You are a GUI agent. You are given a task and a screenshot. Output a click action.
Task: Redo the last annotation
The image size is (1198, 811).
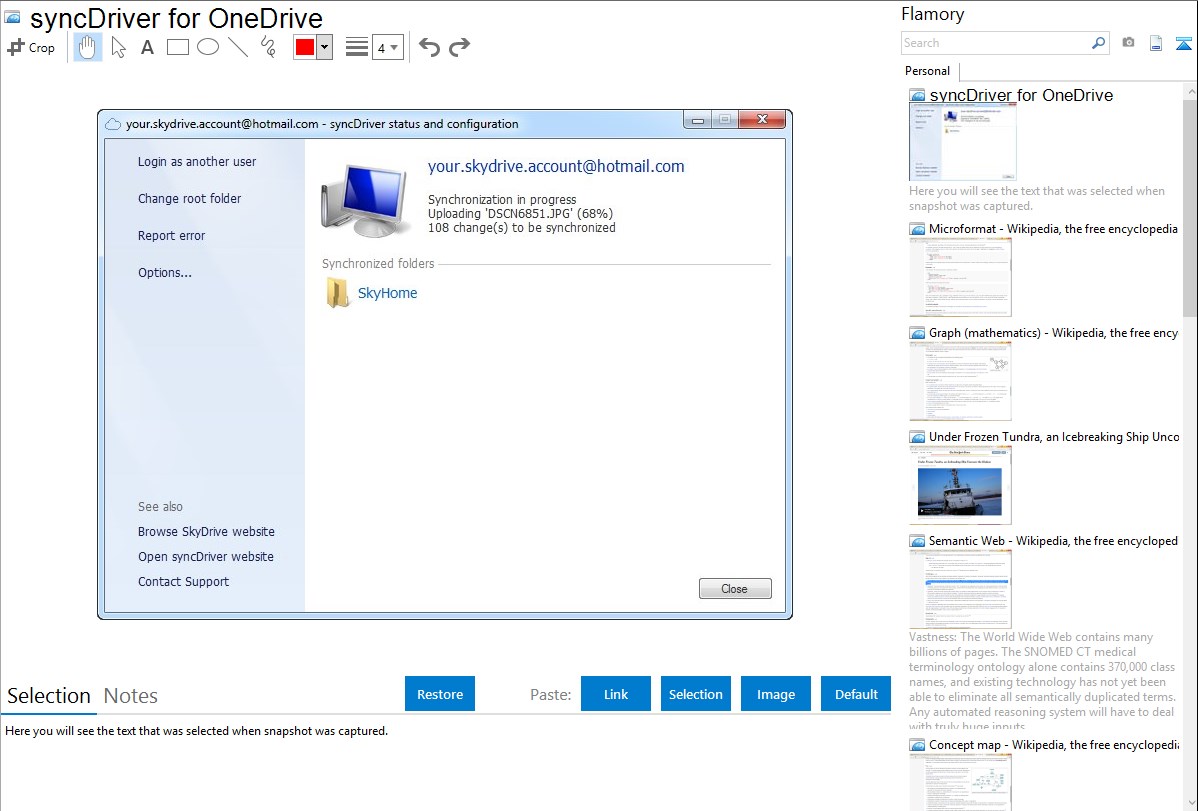459,47
